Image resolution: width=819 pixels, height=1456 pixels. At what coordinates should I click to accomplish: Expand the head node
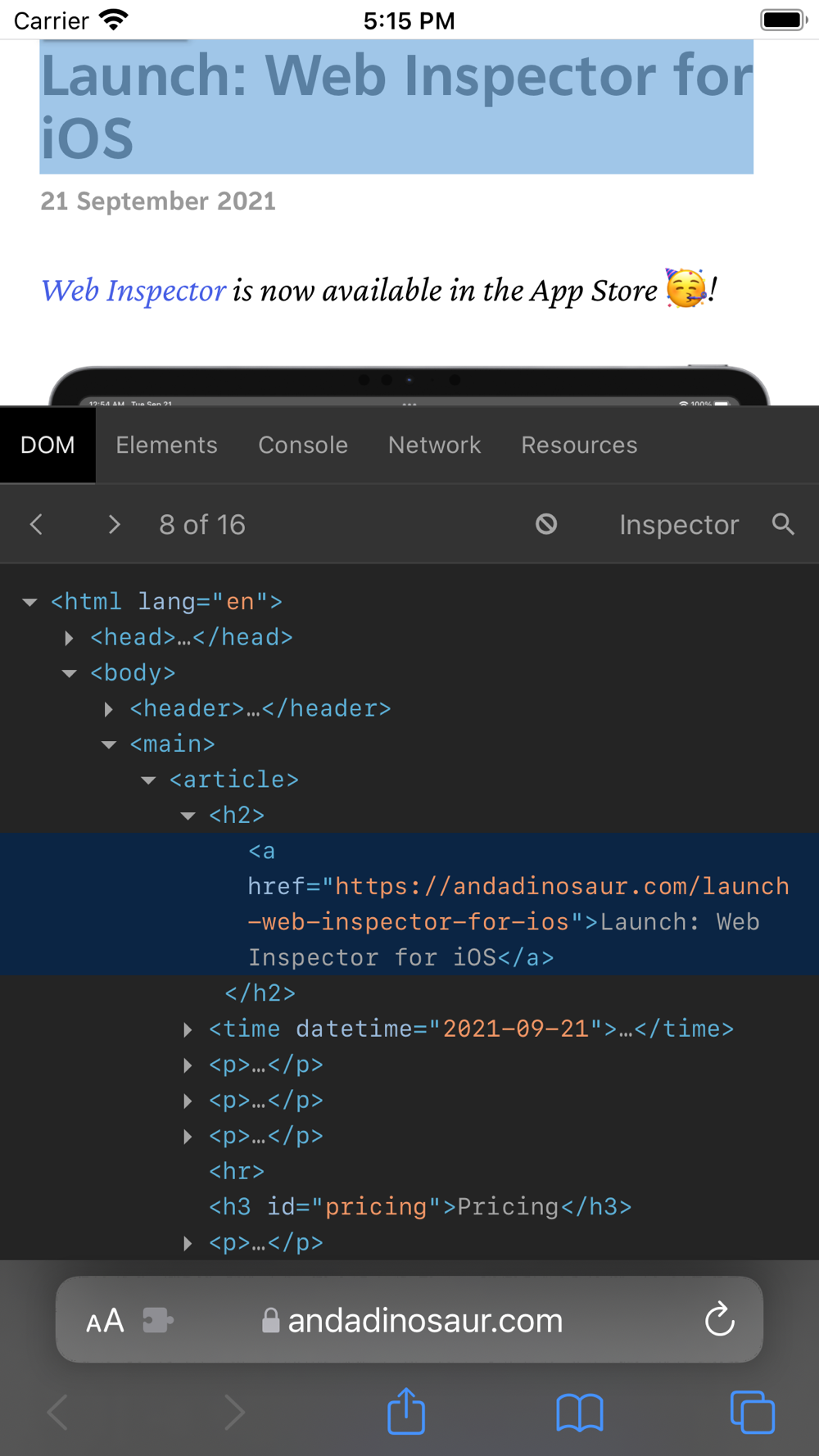coord(70,638)
